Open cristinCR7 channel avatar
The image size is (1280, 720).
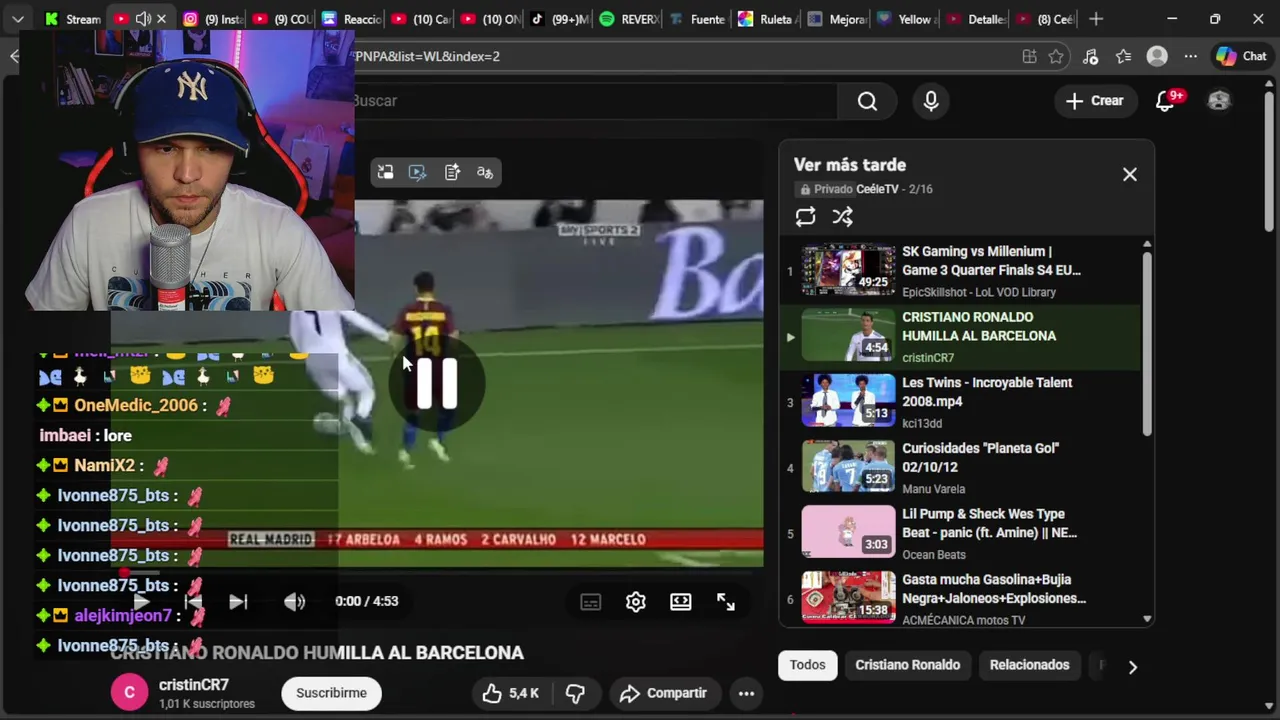[129, 693]
